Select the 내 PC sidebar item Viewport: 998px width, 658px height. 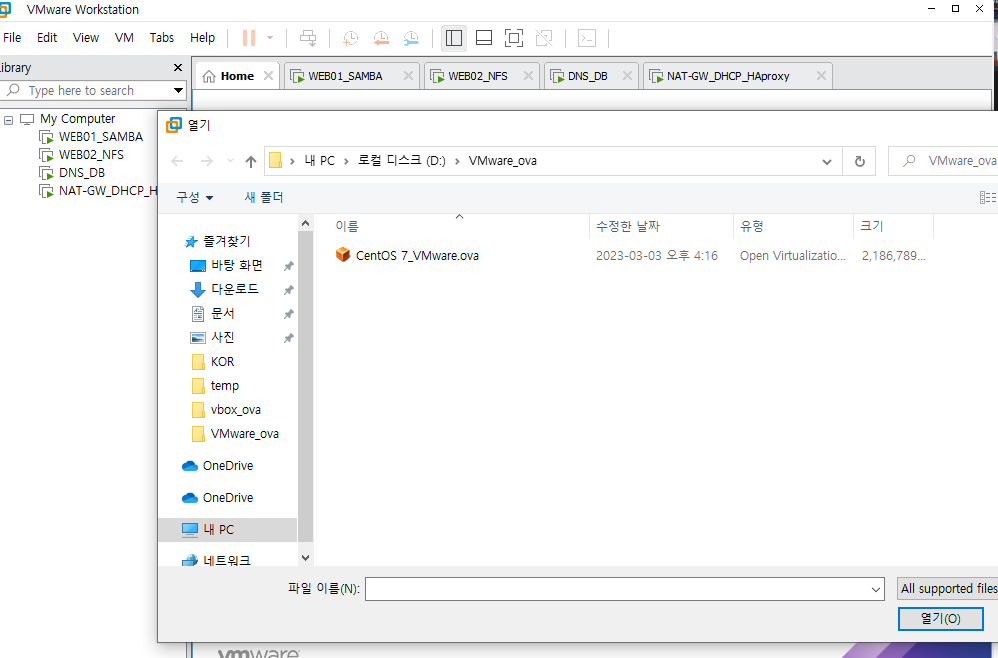coord(227,529)
